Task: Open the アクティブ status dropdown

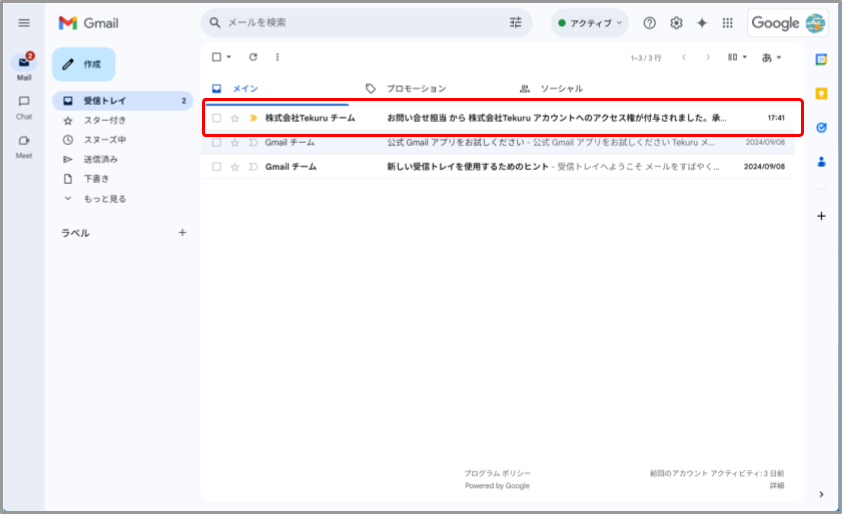Action: [590, 23]
